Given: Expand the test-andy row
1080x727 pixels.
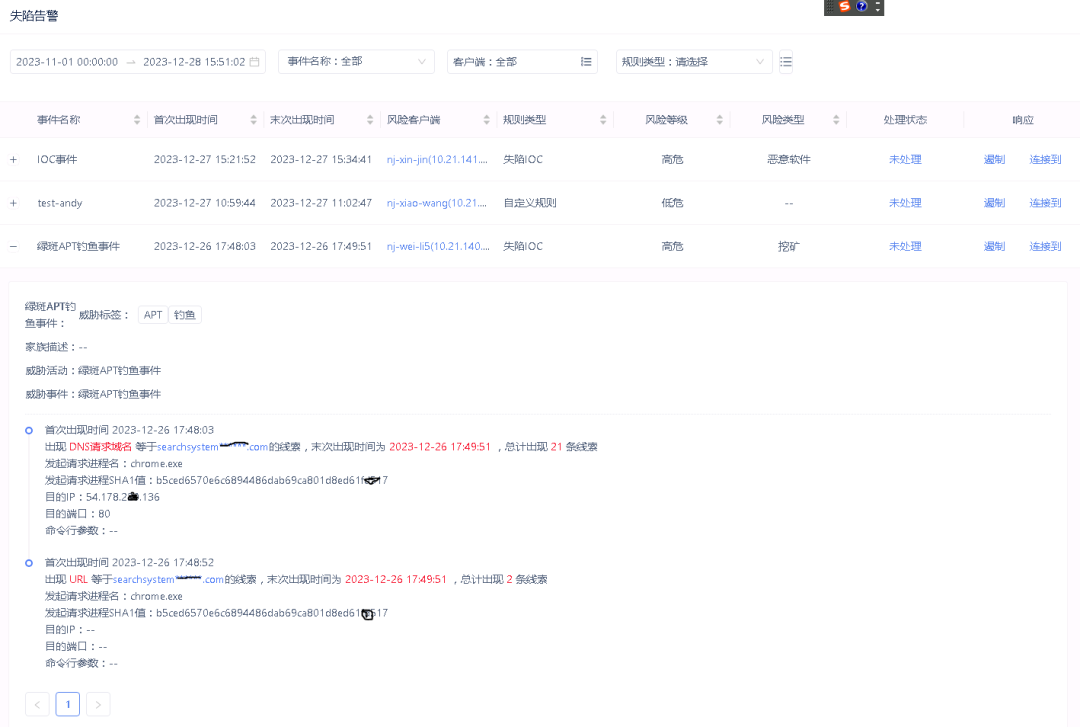Looking at the screenshot, I should click(x=13, y=202).
